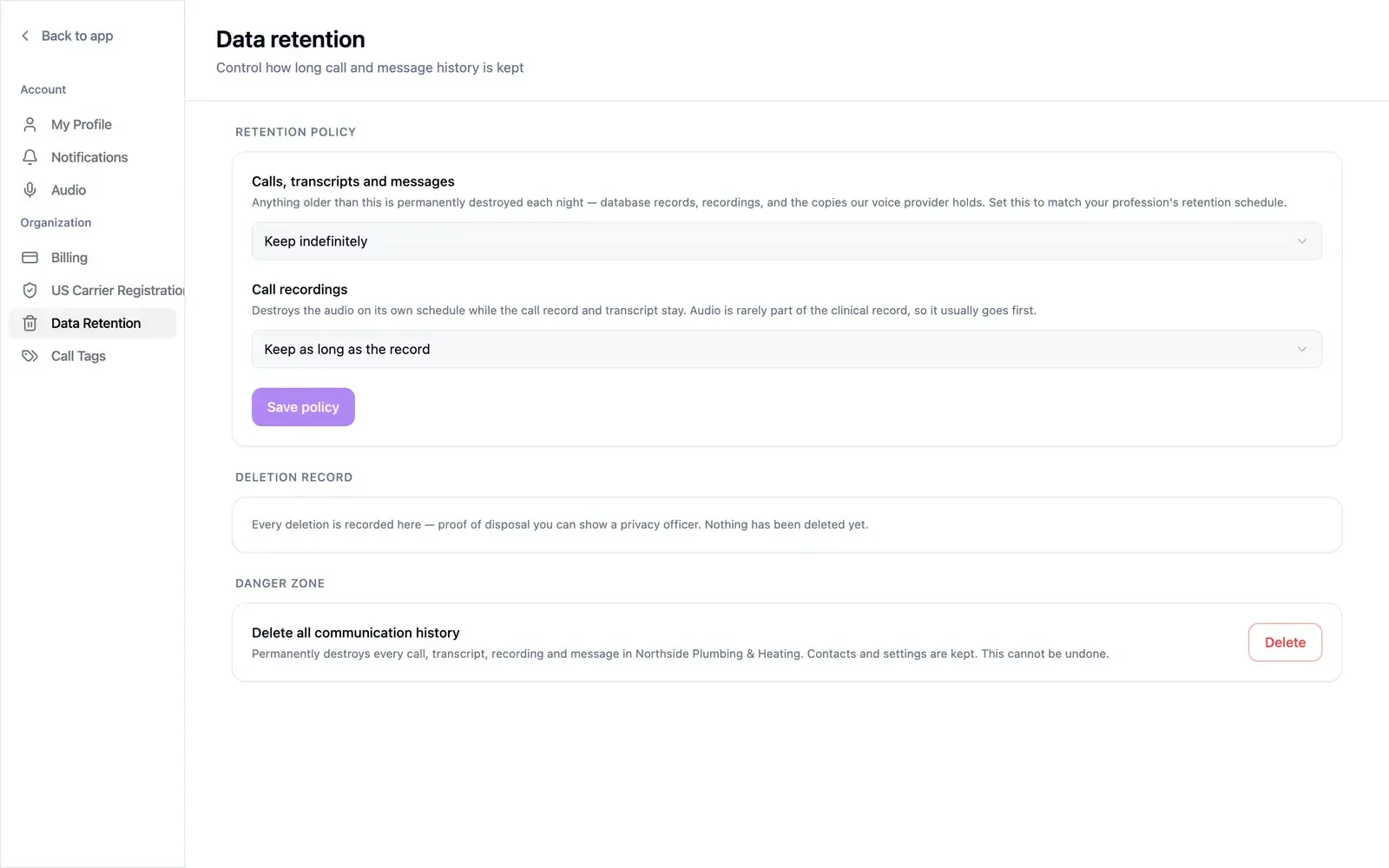Screen dimensions: 1389x868
Task: Click the RETENTION POLICY section label
Action: pos(295,132)
